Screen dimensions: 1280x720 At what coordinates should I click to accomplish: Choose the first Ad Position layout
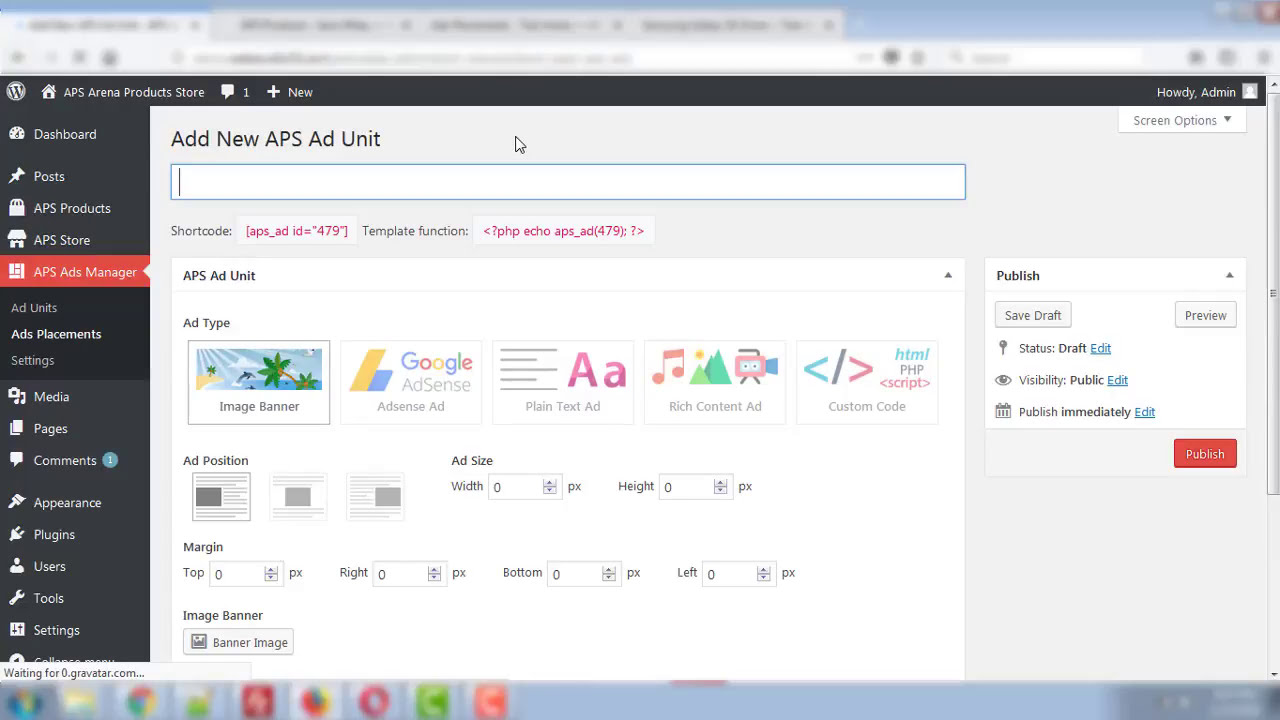tap(220, 496)
